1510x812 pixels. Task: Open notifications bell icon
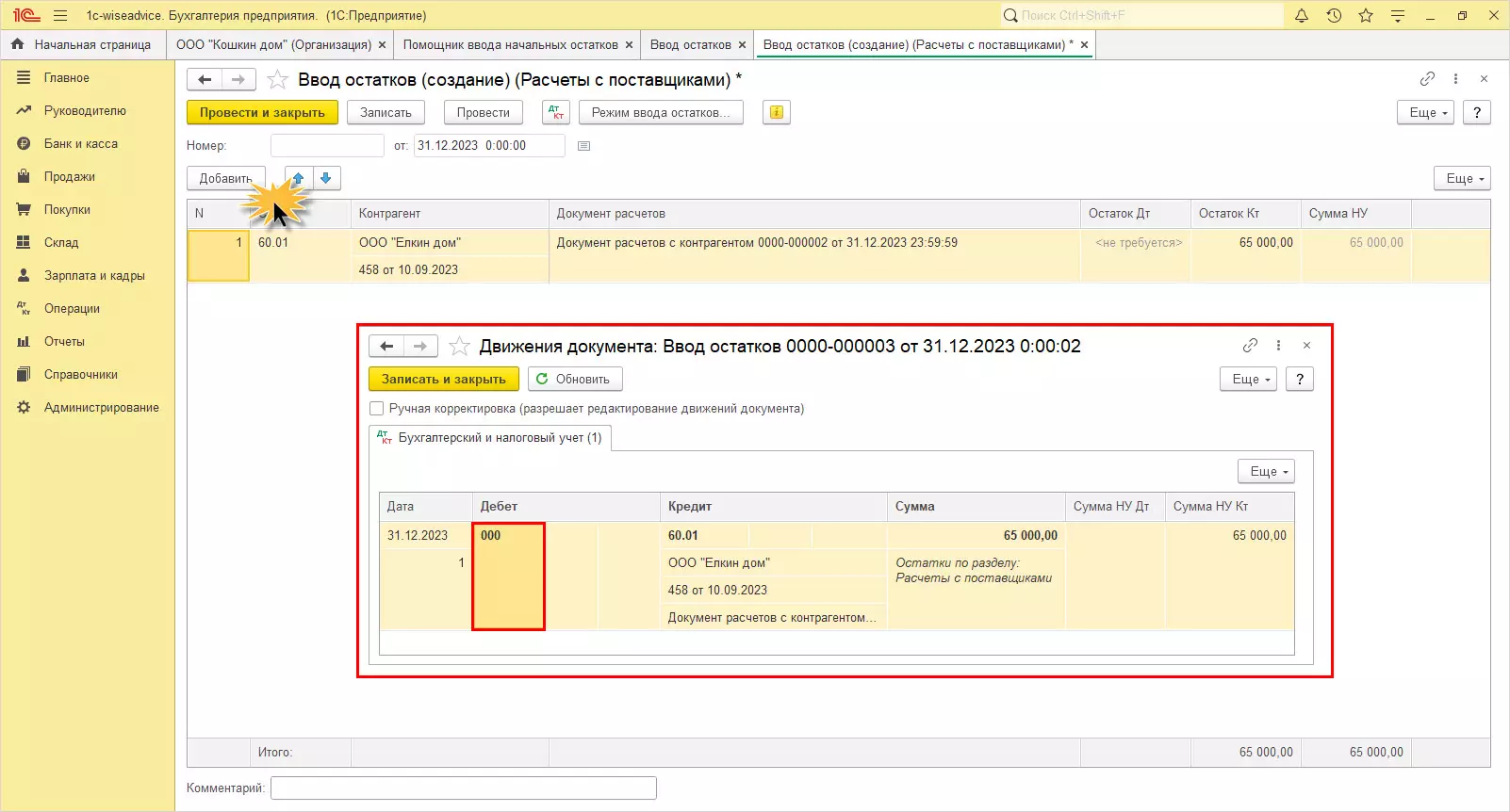click(x=1302, y=15)
